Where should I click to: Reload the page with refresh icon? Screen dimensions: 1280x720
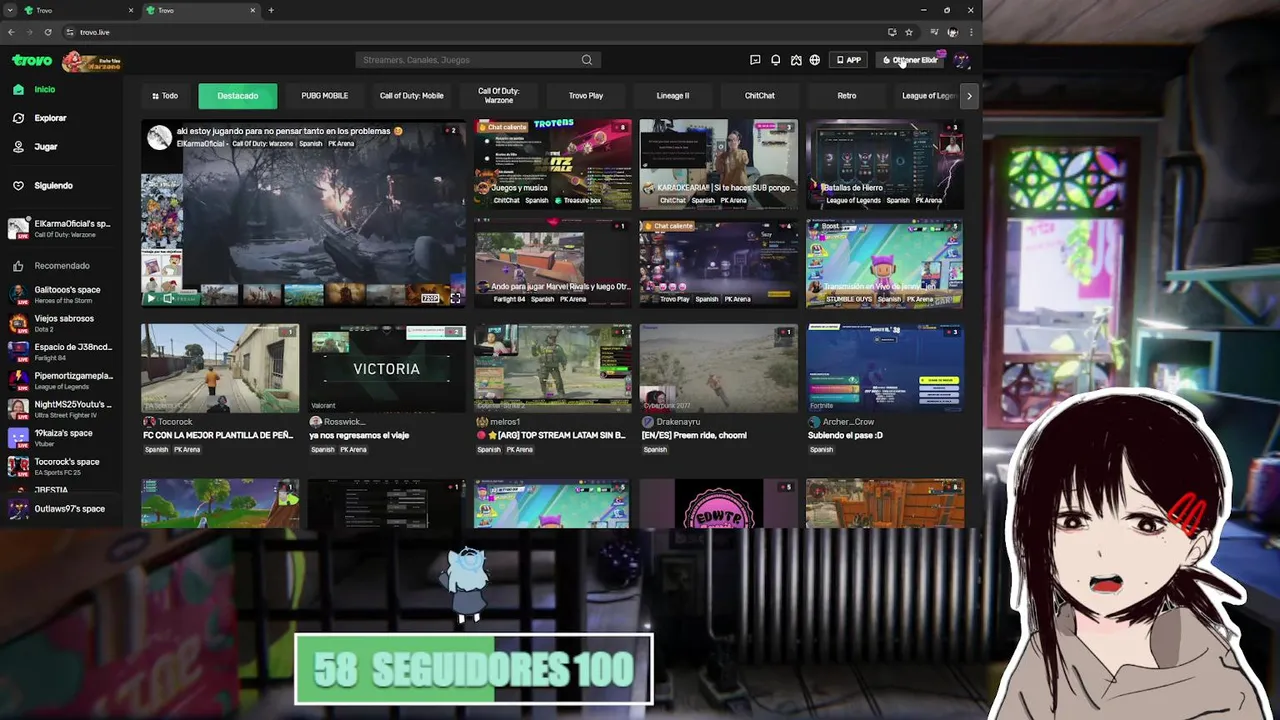tap(47, 32)
